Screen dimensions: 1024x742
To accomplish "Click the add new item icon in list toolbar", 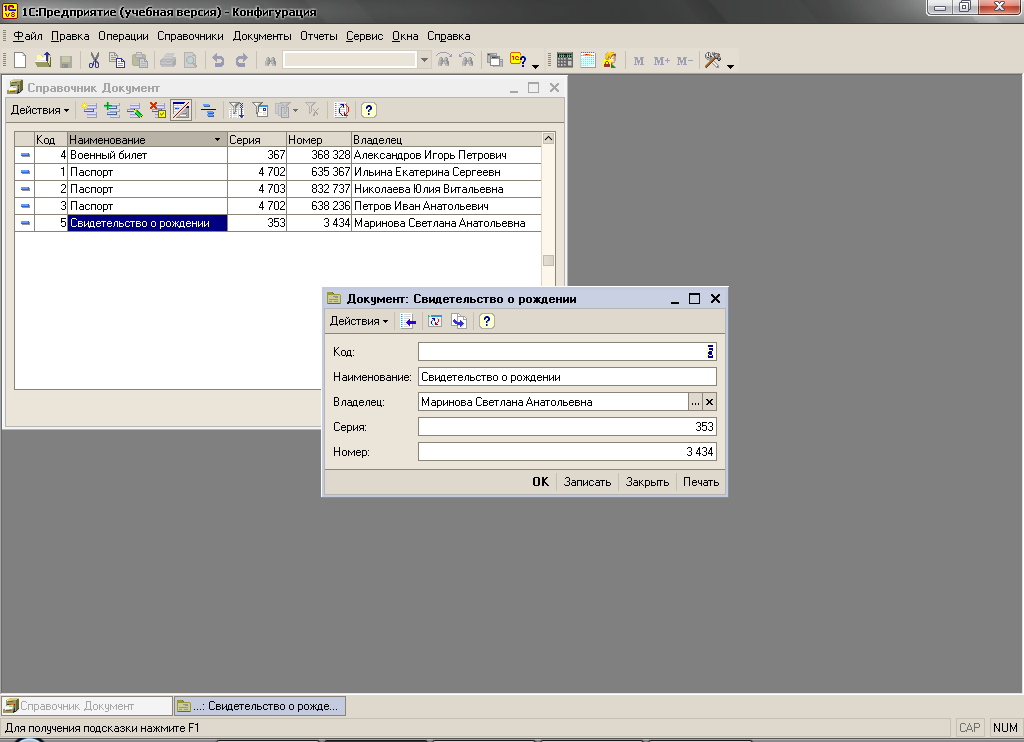I will (x=90, y=110).
